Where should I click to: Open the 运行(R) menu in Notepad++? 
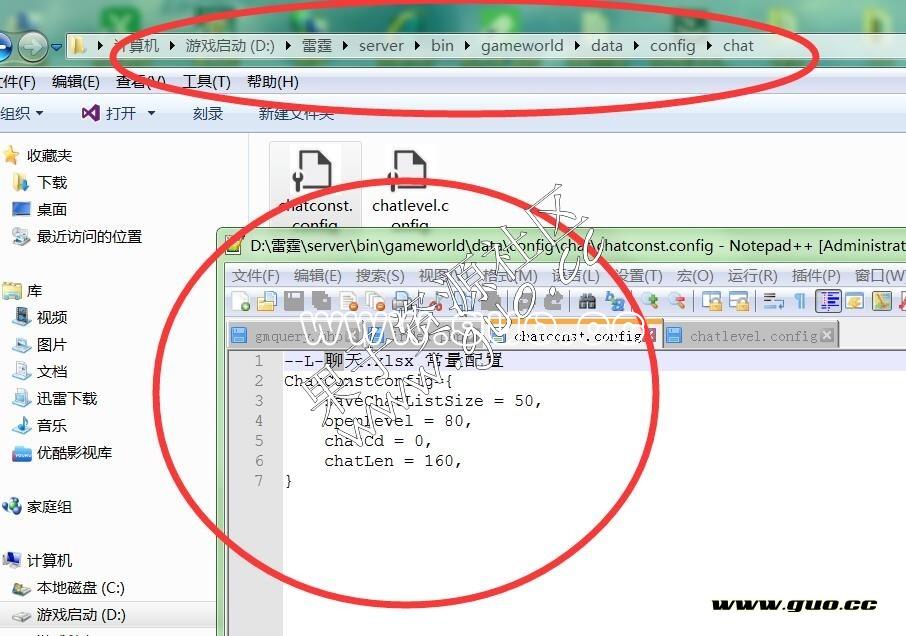pyautogui.click(x=752, y=276)
